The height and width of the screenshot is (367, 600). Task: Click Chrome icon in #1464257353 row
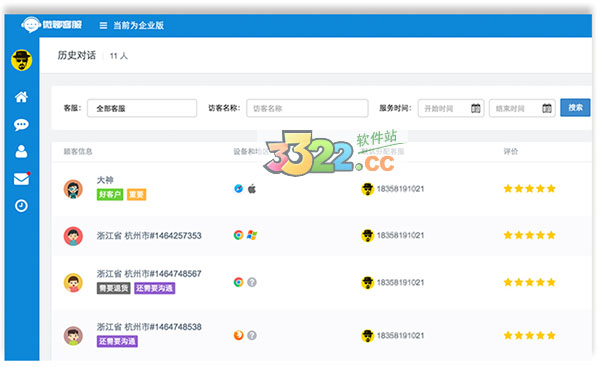238,235
